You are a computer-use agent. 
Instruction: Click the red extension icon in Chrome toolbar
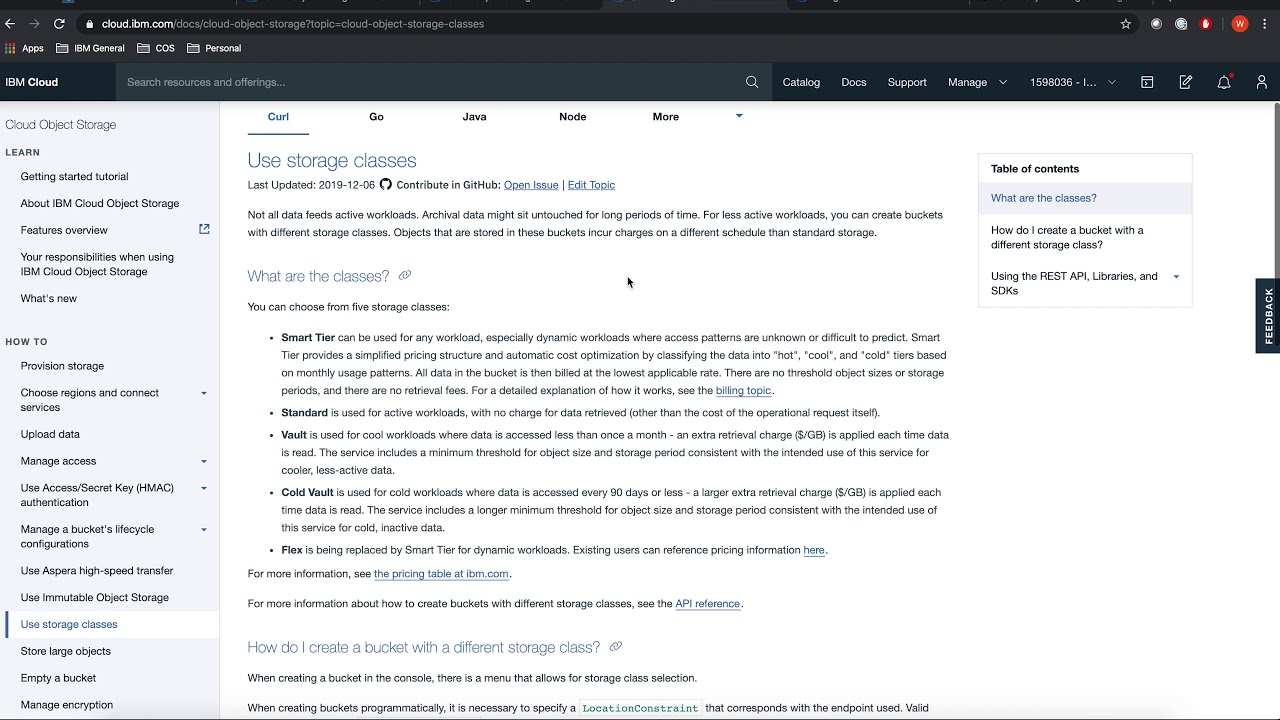(1206, 24)
